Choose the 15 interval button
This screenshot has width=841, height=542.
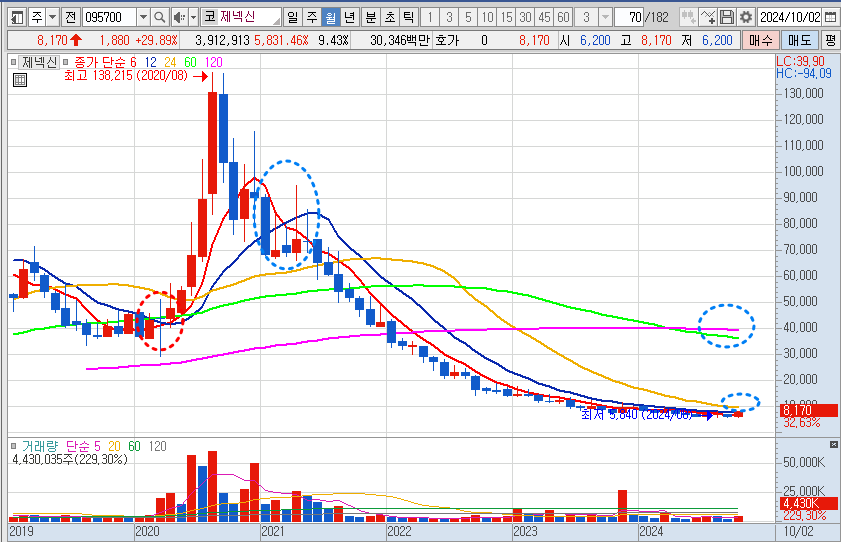(x=506, y=17)
